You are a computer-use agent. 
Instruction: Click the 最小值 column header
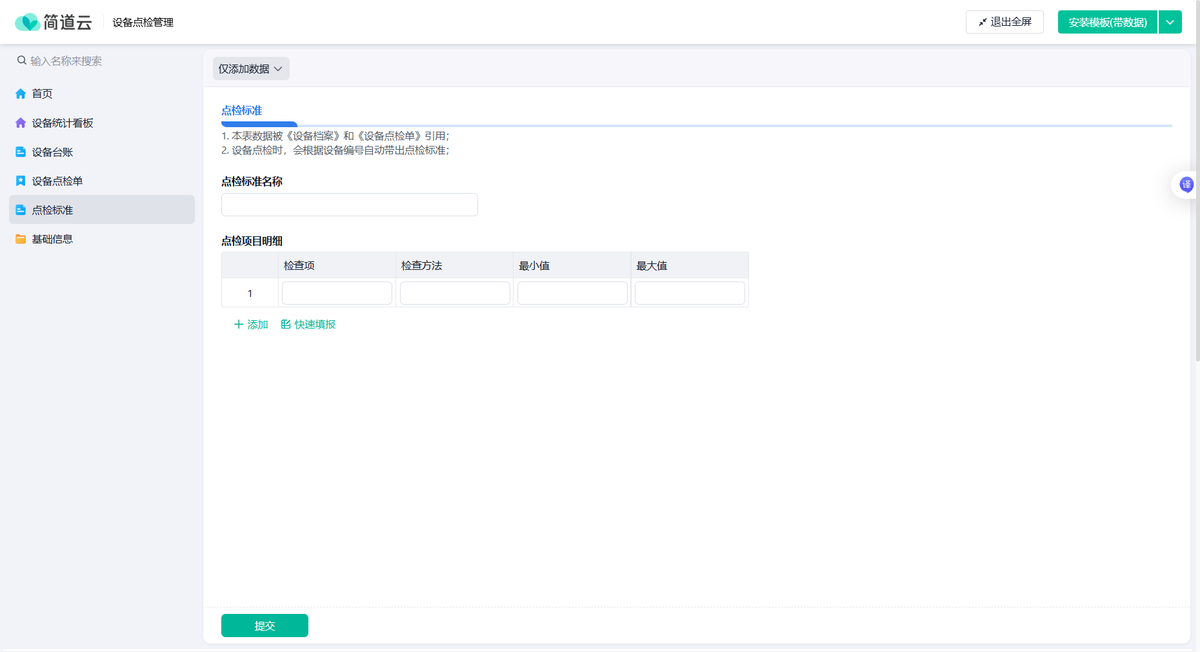[x=572, y=266]
